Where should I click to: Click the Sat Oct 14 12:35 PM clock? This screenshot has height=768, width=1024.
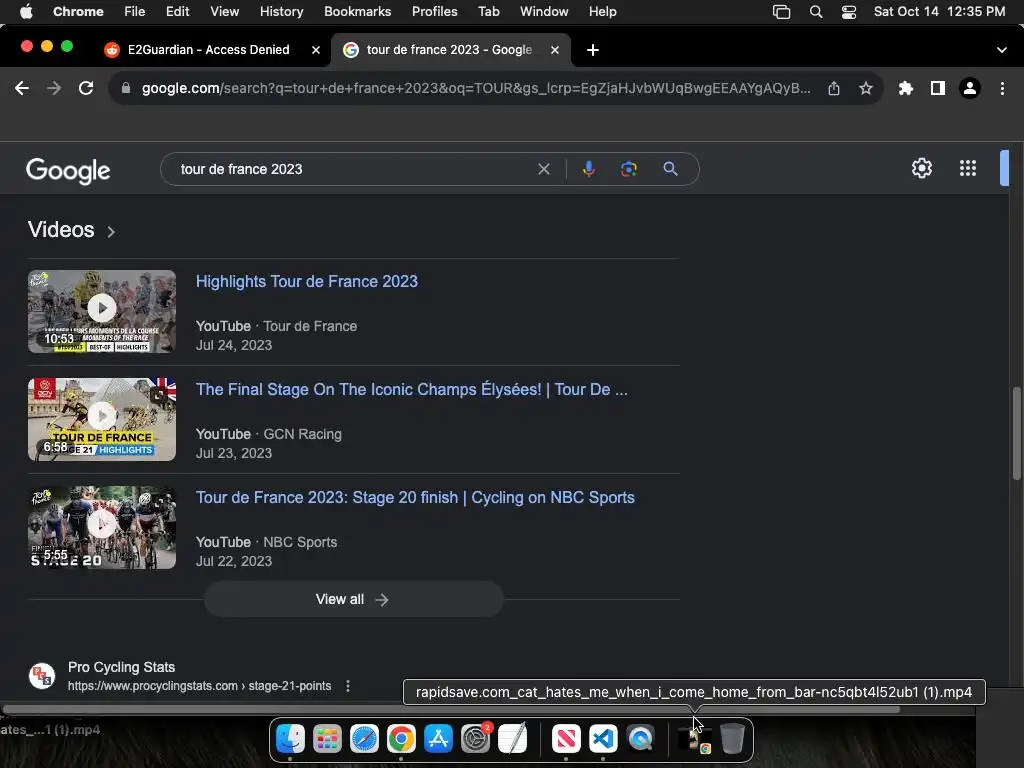pyautogui.click(x=939, y=11)
